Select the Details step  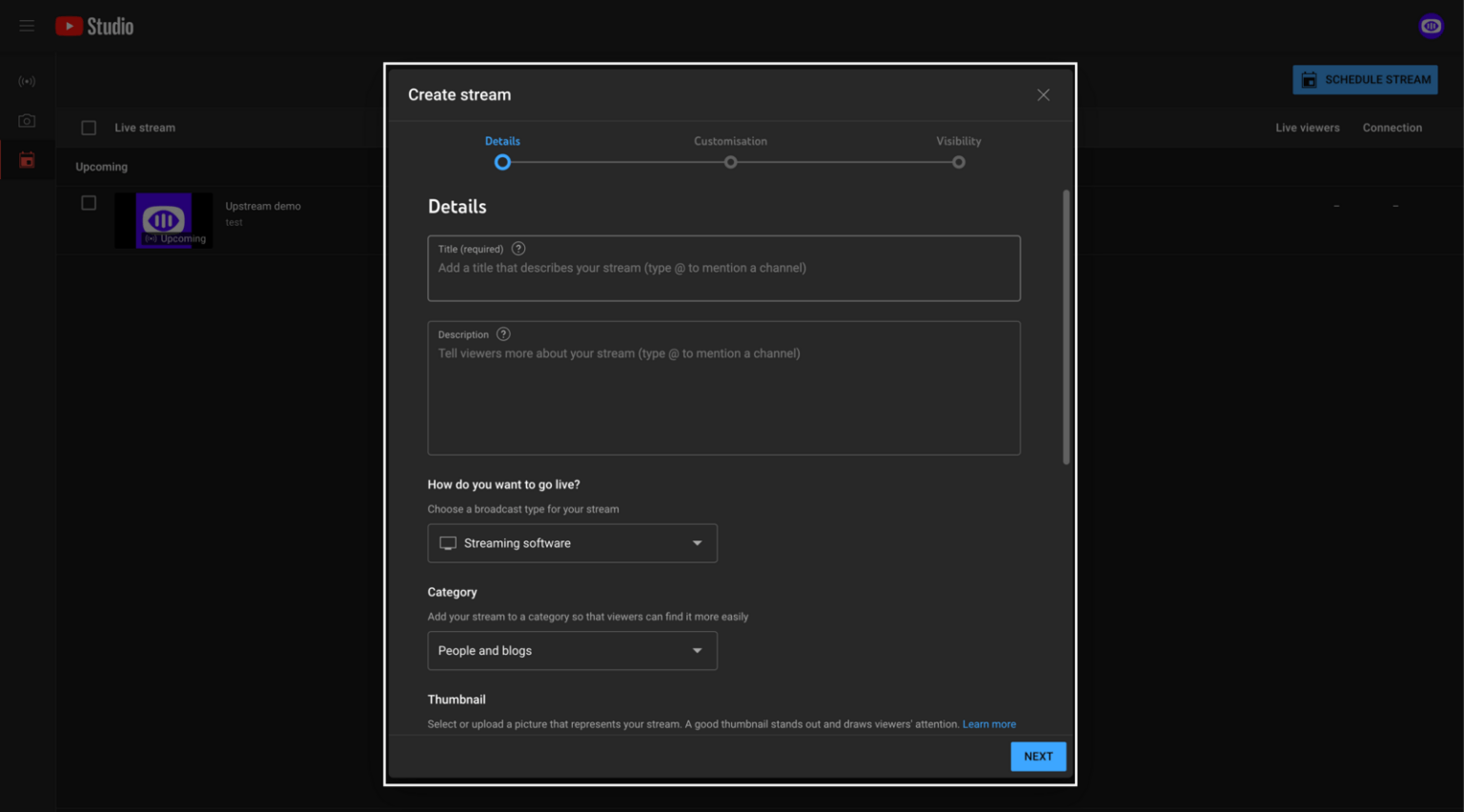[502, 162]
